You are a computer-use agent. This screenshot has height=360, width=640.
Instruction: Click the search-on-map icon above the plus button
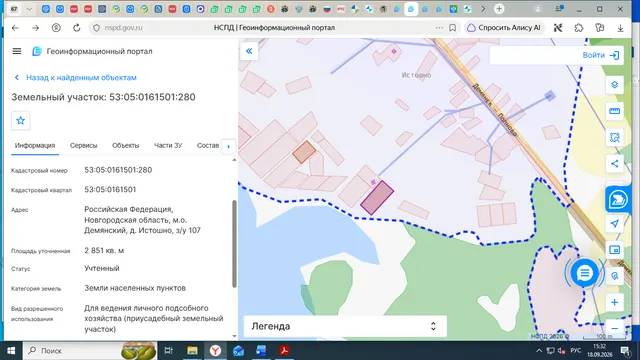614,276
